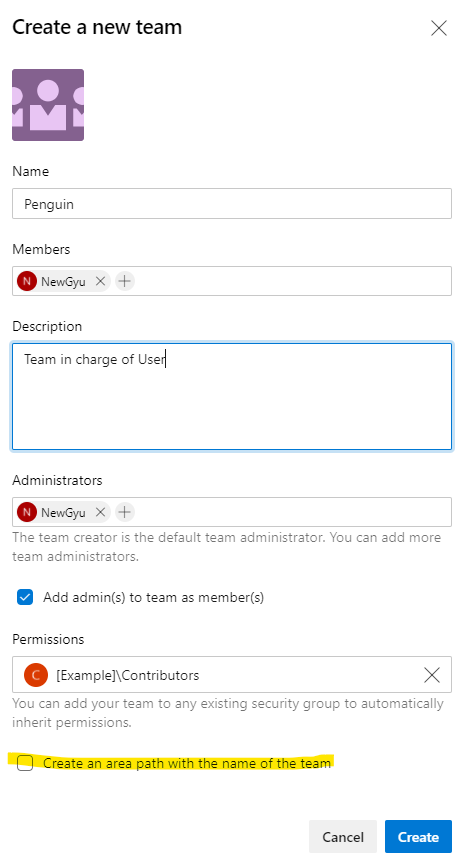Click the purple team avatar image

(x=48, y=105)
